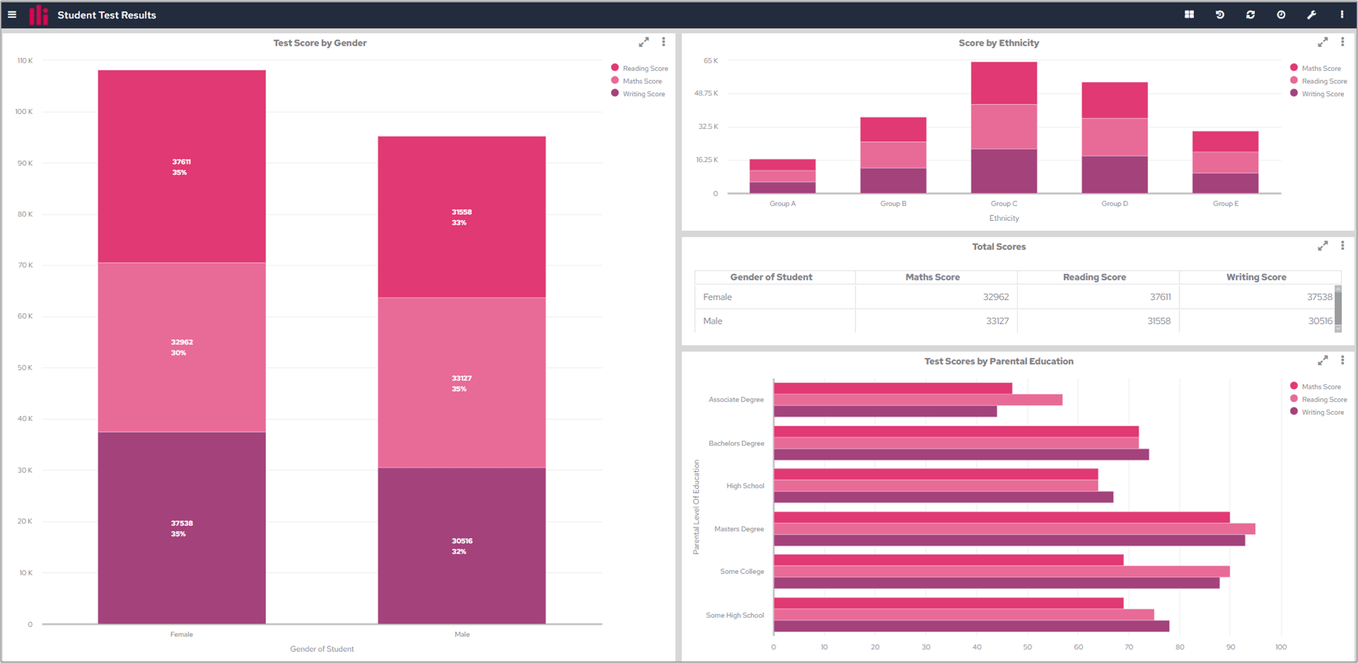Click Female Maths Score segment labeled 32962
This screenshot has width=1358, height=663.
coord(181,347)
